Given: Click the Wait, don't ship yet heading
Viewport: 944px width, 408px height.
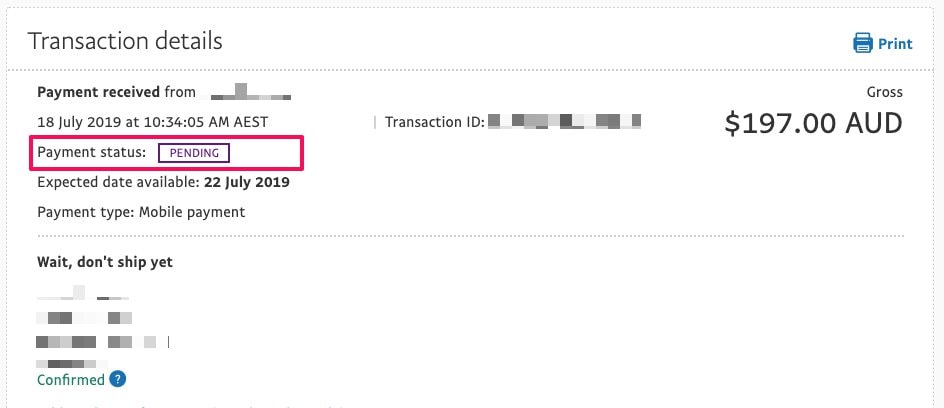Looking at the screenshot, I should coord(105,262).
